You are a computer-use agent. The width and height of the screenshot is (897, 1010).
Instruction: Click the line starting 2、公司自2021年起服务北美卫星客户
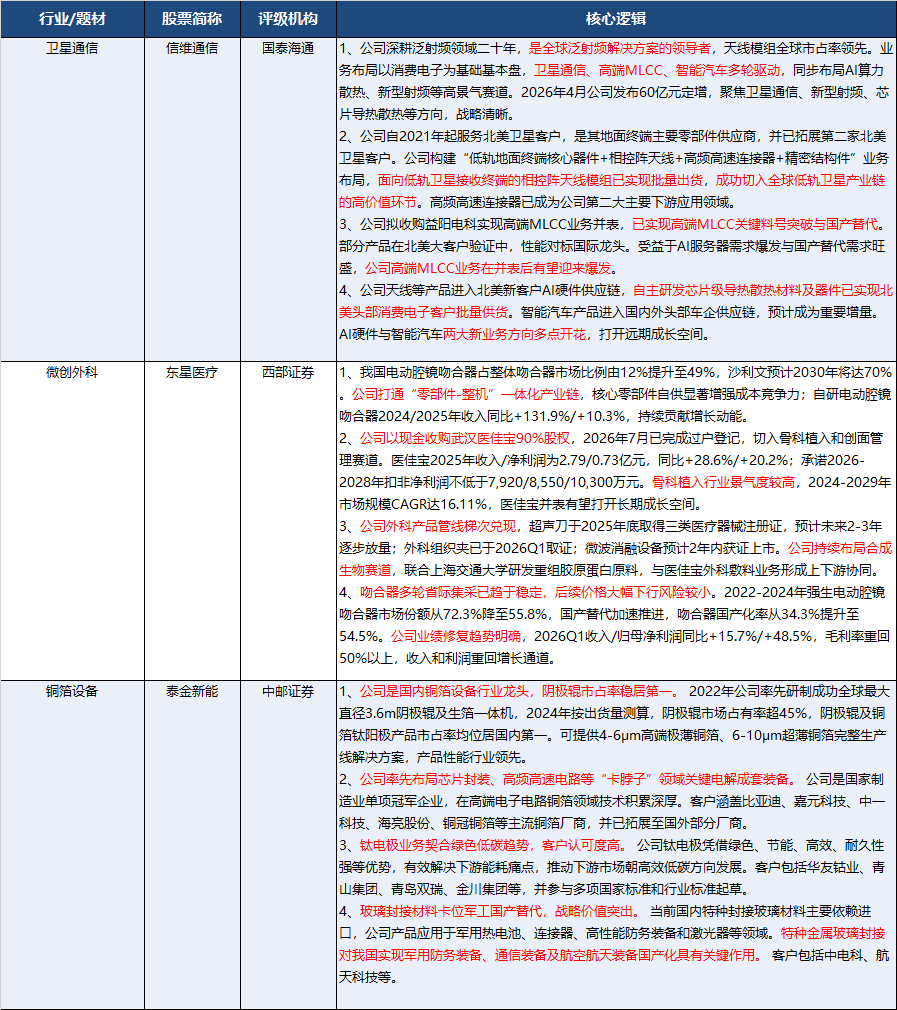(x=613, y=137)
